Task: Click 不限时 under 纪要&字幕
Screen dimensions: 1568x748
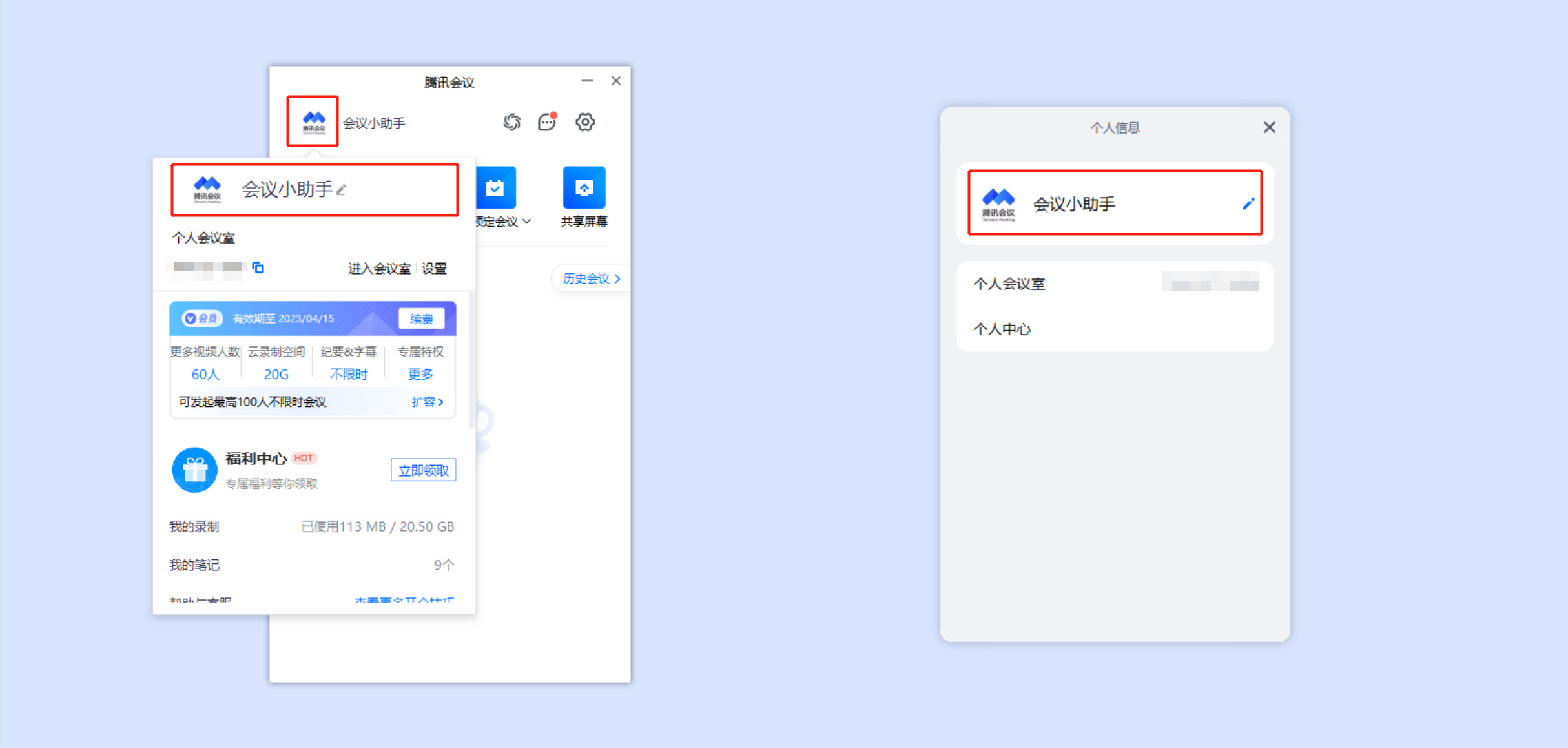Action: pyautogui.click(x=349, y=374)
